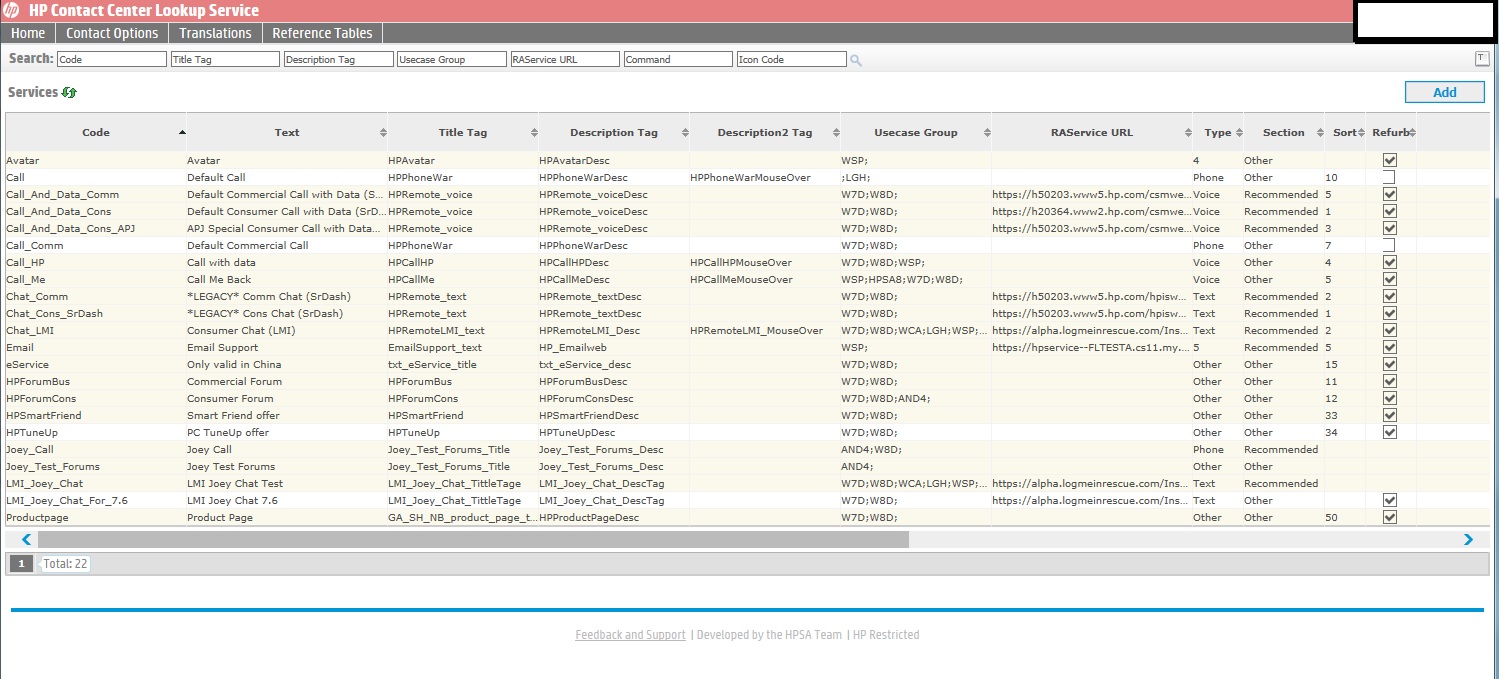Open the Contact Options menu
Image resolution: width=1499 pixels, height=679 pixels.
click(112, 33)
